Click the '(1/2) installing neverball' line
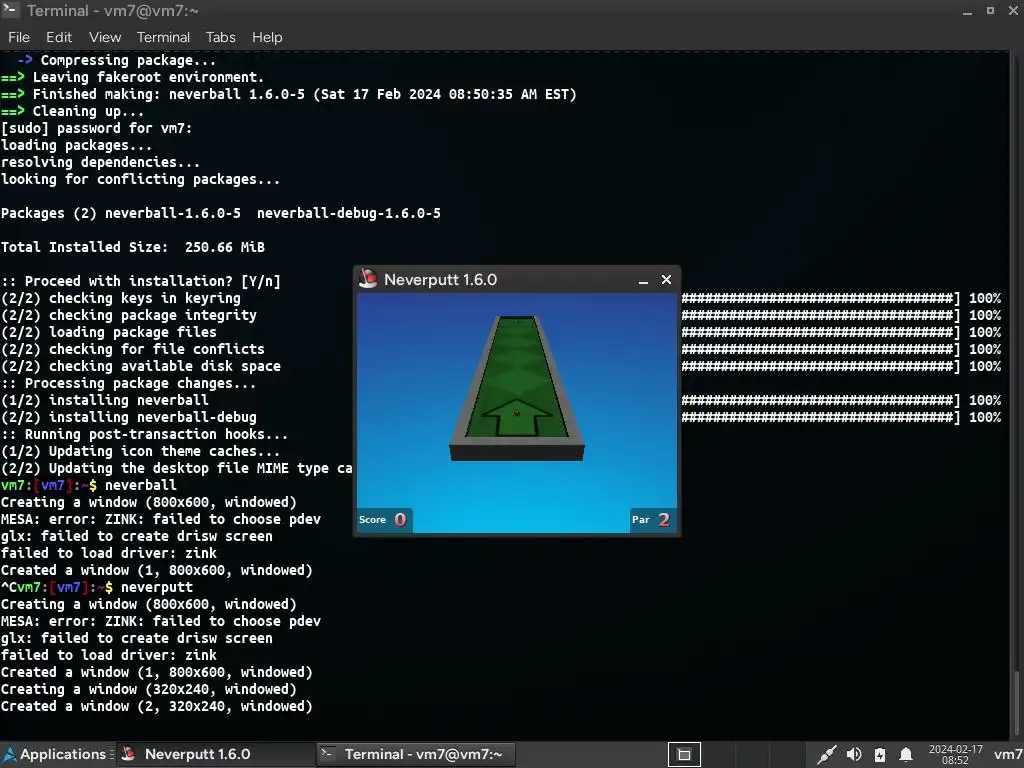This screenshot has height=768, width=1024. [x=104, y=400]
